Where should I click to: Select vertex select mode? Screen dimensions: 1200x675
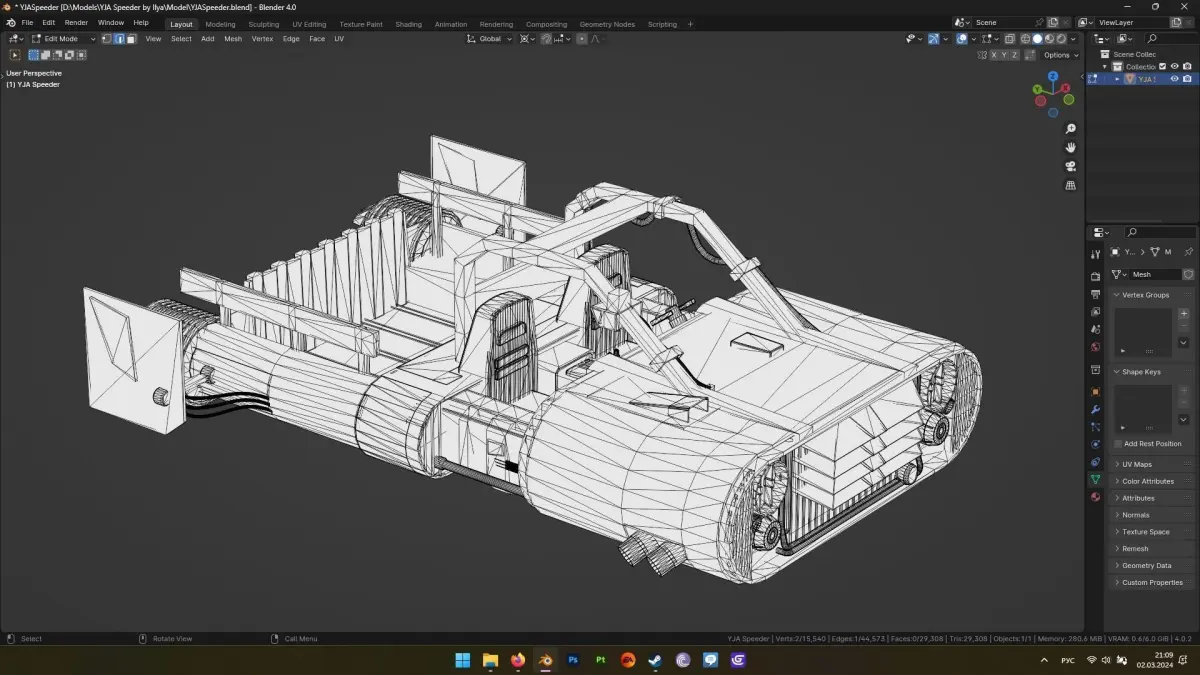pyautogui.click(x=107, y=39)
